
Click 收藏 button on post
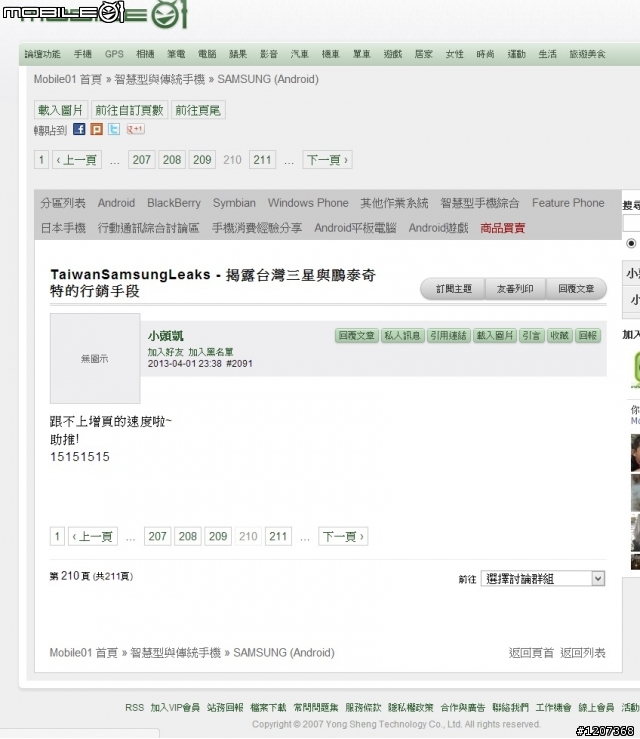(559, 336)
